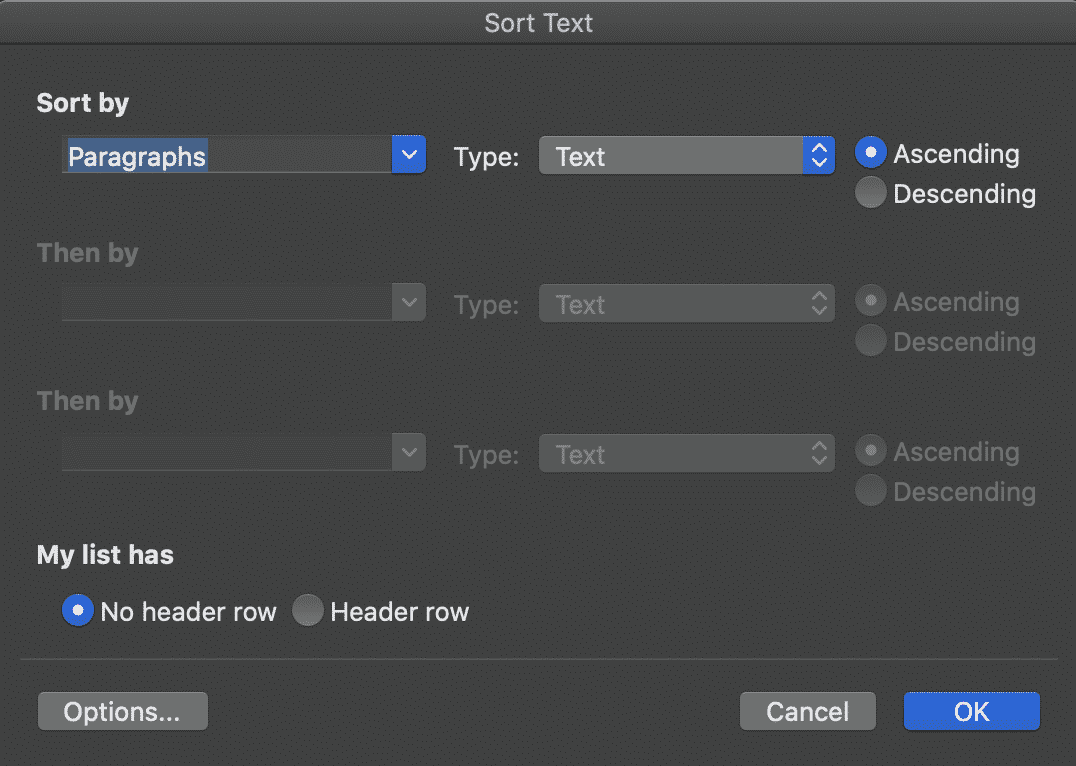
Task: Select the "Header row" option
Action: (x=308, y=610)
